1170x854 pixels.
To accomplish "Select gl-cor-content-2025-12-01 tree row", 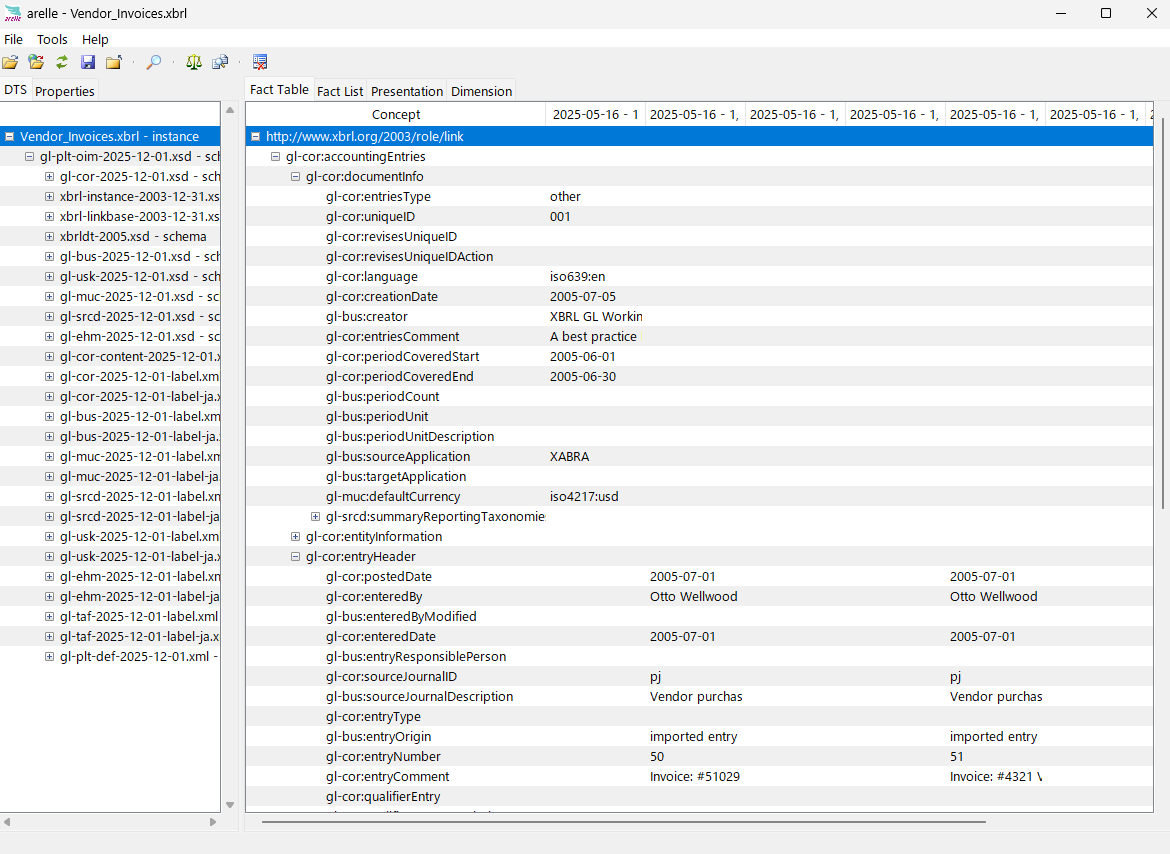I will click(110, 357).
